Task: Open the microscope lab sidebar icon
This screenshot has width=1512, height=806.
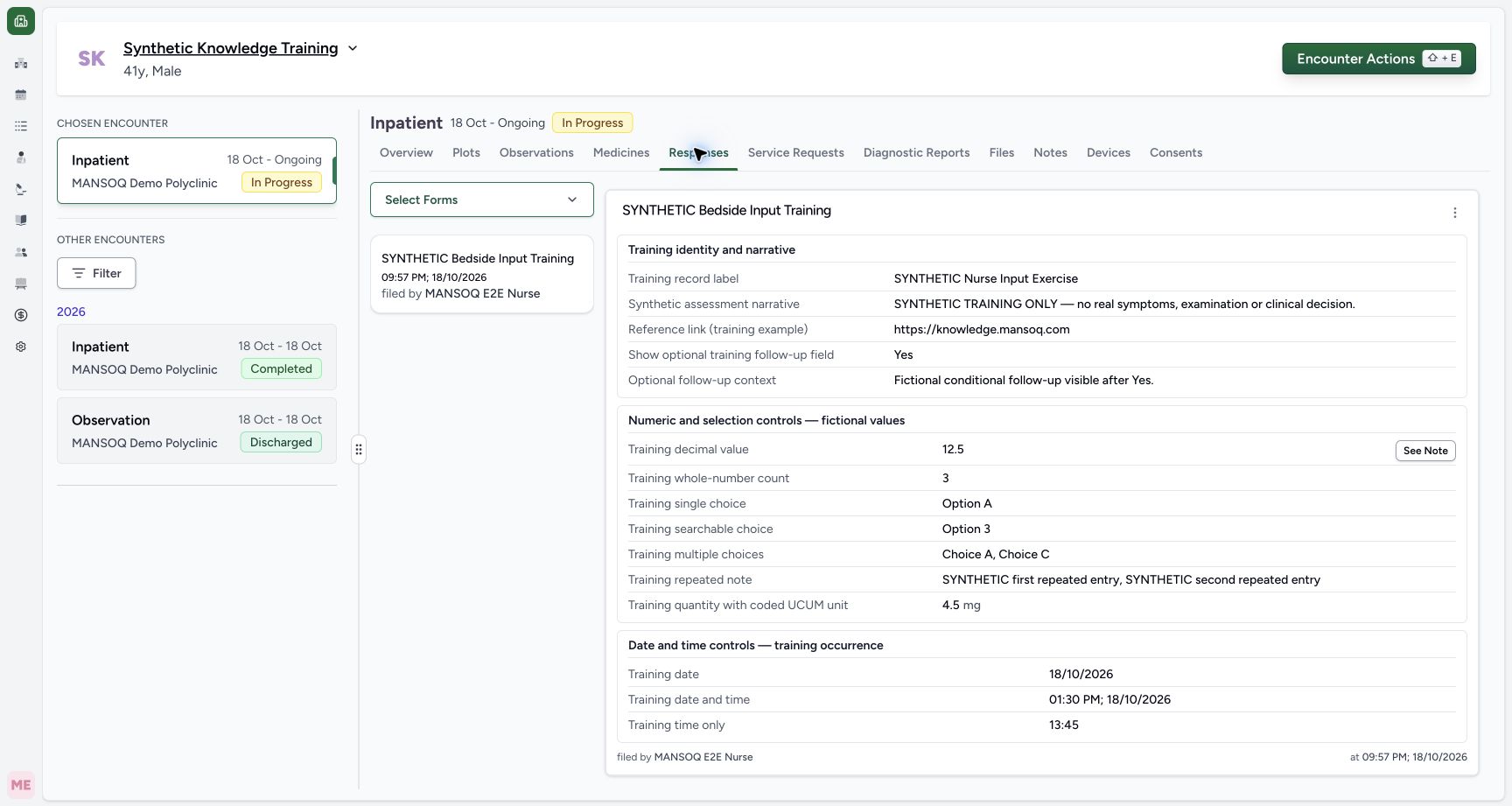Action: 21,189
